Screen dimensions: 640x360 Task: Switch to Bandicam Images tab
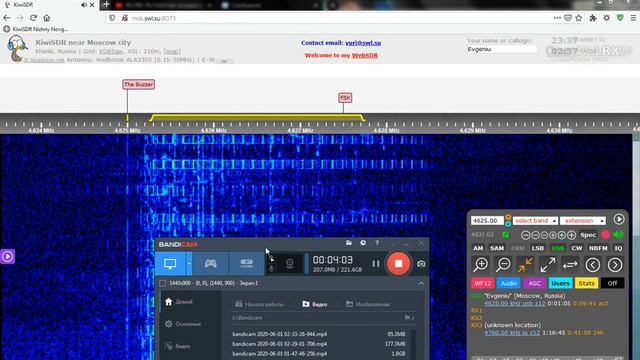[368, 304]
